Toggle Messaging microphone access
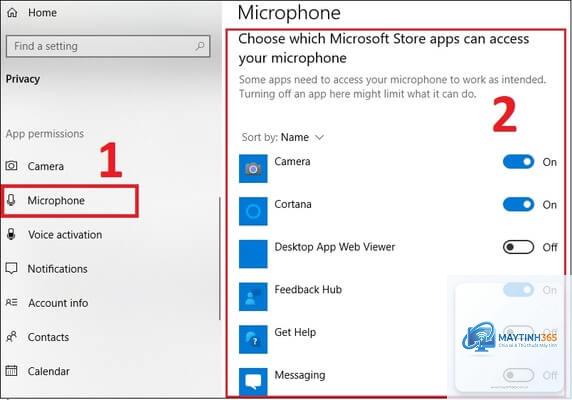572x400 pixels. click(x=518, y=375)
